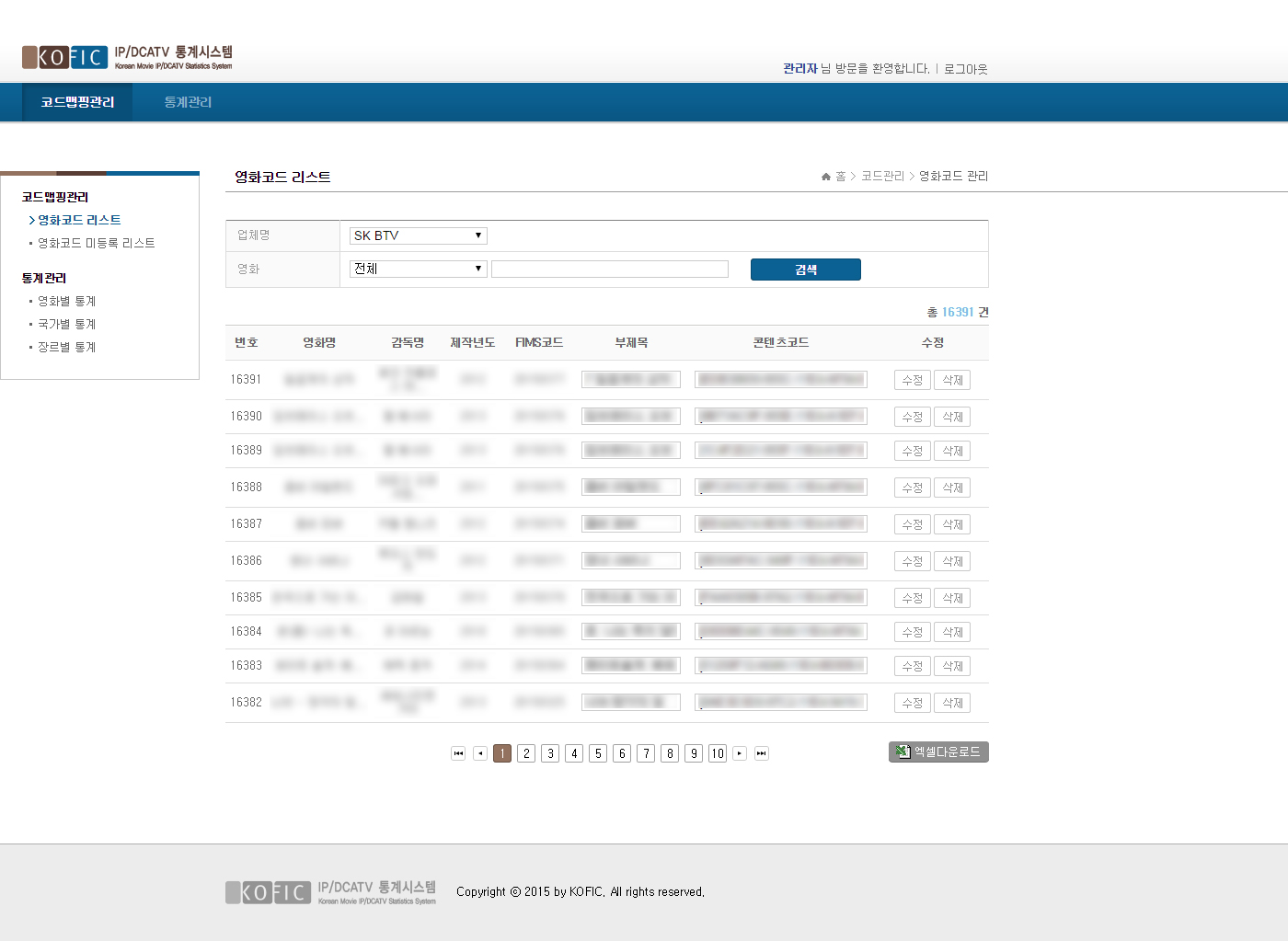Open 장르별 통계 in sidebar
The height and width of the screenshot is (941, 1288).
[x=66, y=347]
